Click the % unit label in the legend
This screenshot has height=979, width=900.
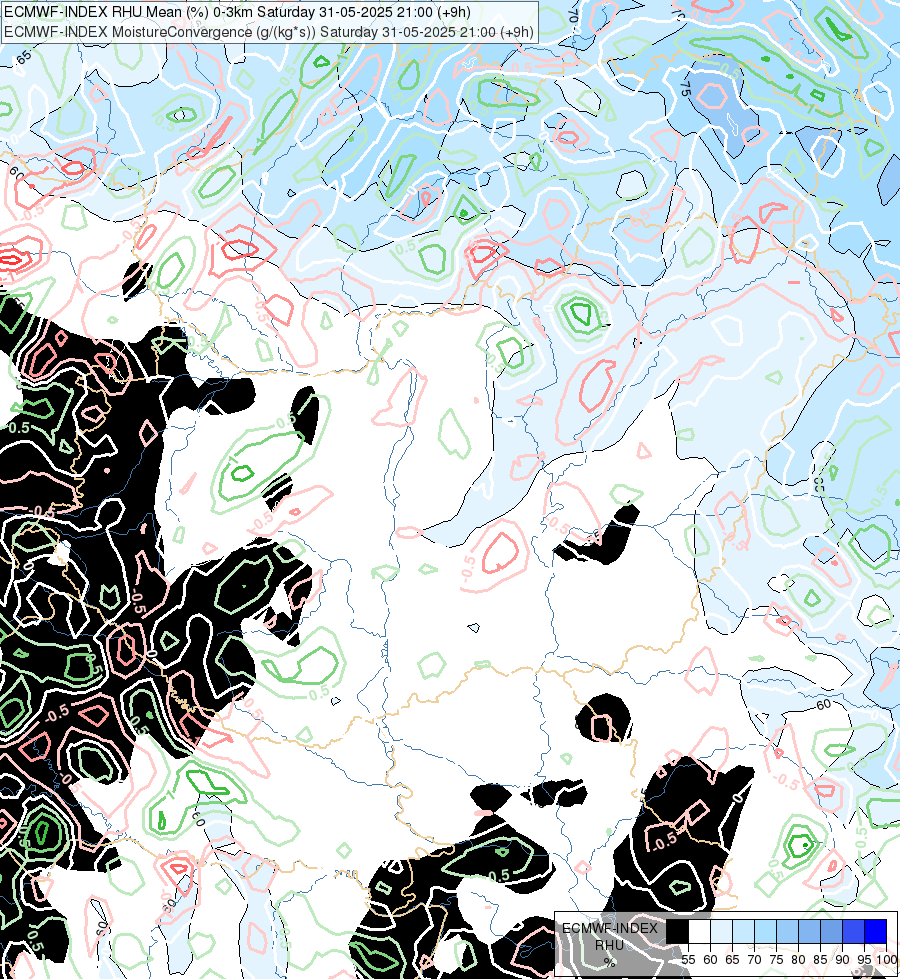click(609, 962)
